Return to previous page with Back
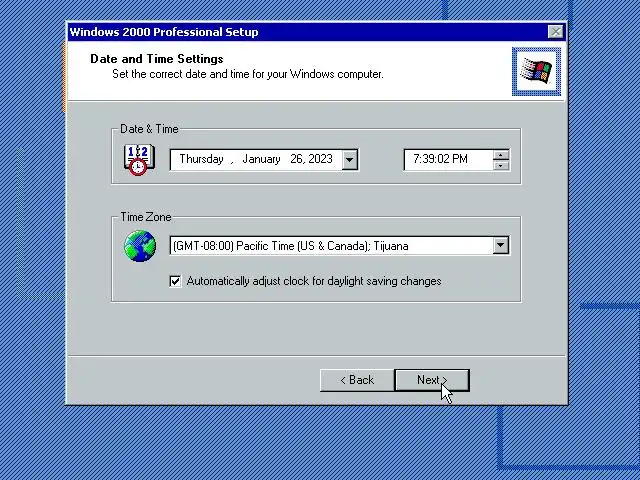Viewport: 640px width, 480px height. (357, 380)
